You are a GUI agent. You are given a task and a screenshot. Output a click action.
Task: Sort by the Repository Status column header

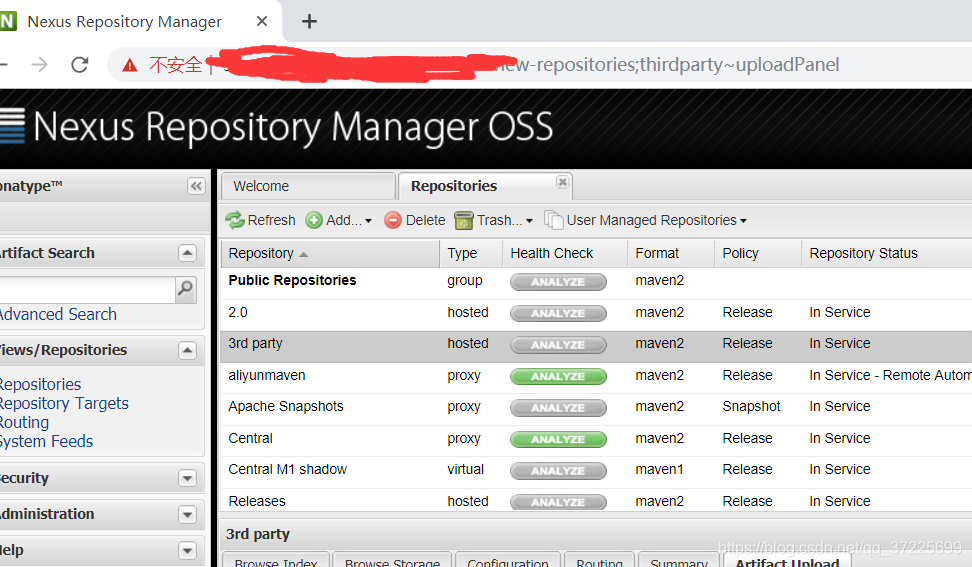(x=887, y=253)
